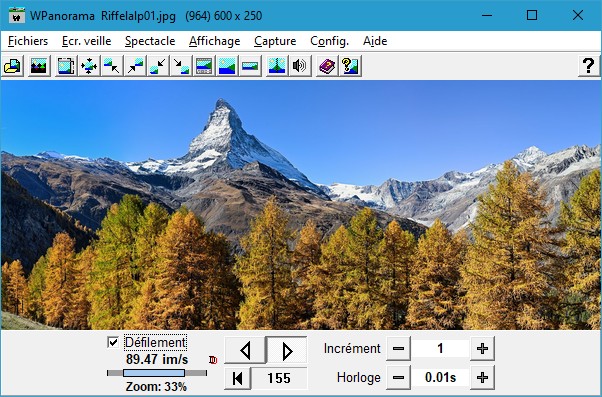This screenshot has width=602, height=397.
Task: Click the Incrément label
Action: (352, 349)
